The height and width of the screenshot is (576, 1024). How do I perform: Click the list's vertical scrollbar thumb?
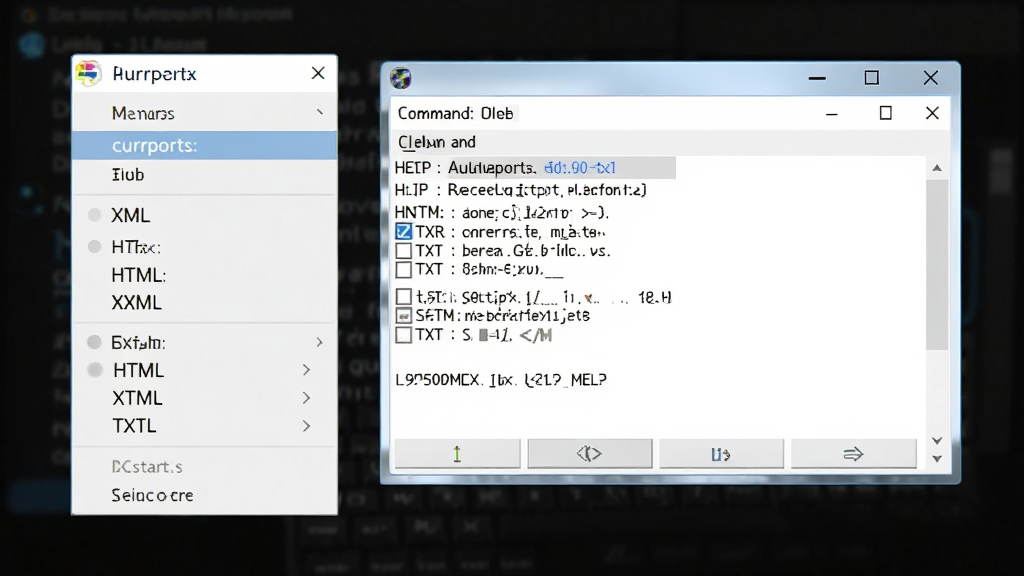937,264
